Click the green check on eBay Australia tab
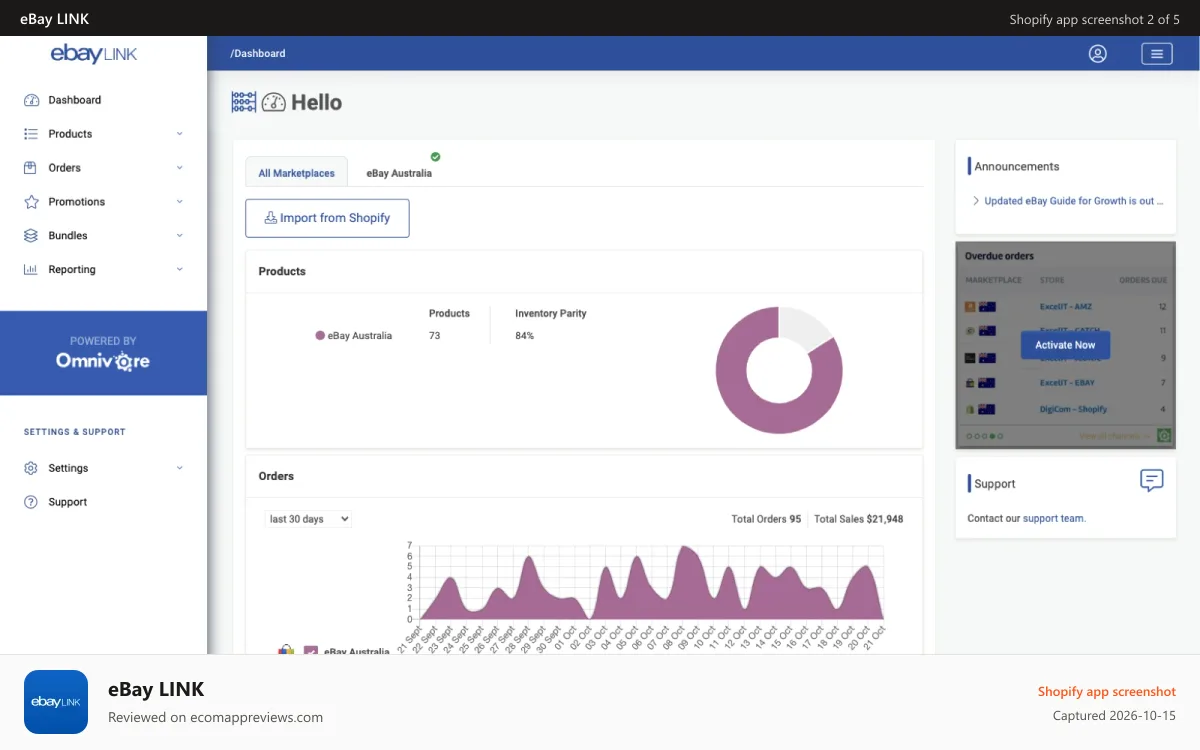Viewport: 1200px width, 750px height. pyautogui.click(x=435, y=156)
